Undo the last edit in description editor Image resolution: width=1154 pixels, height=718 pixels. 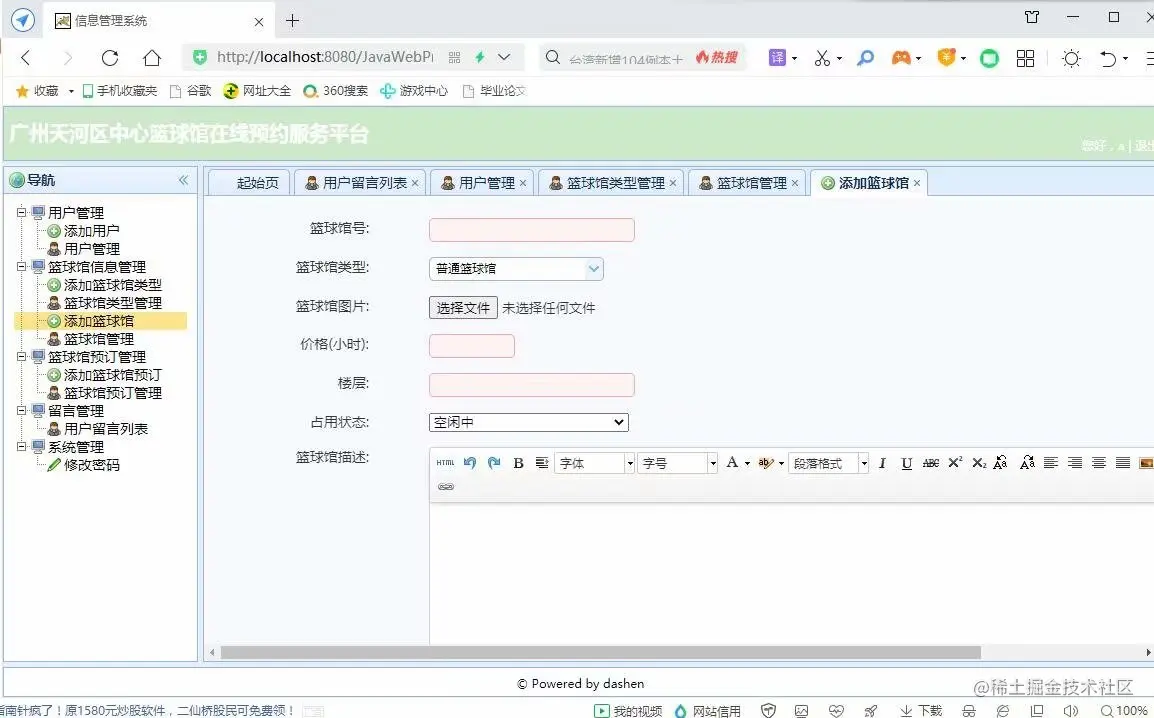coord(470,463)
